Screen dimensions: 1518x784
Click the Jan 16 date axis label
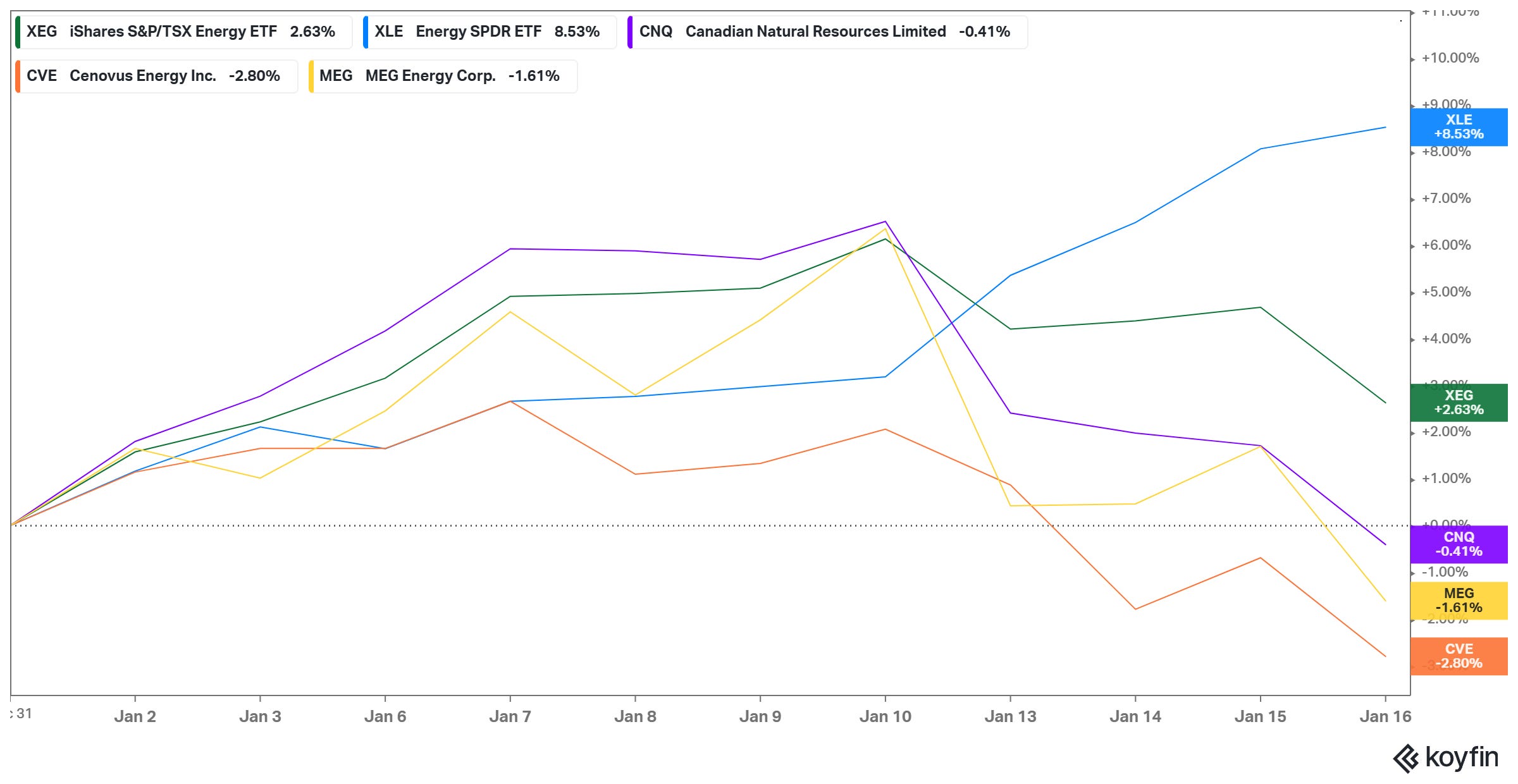click(x=1385, y=716)
